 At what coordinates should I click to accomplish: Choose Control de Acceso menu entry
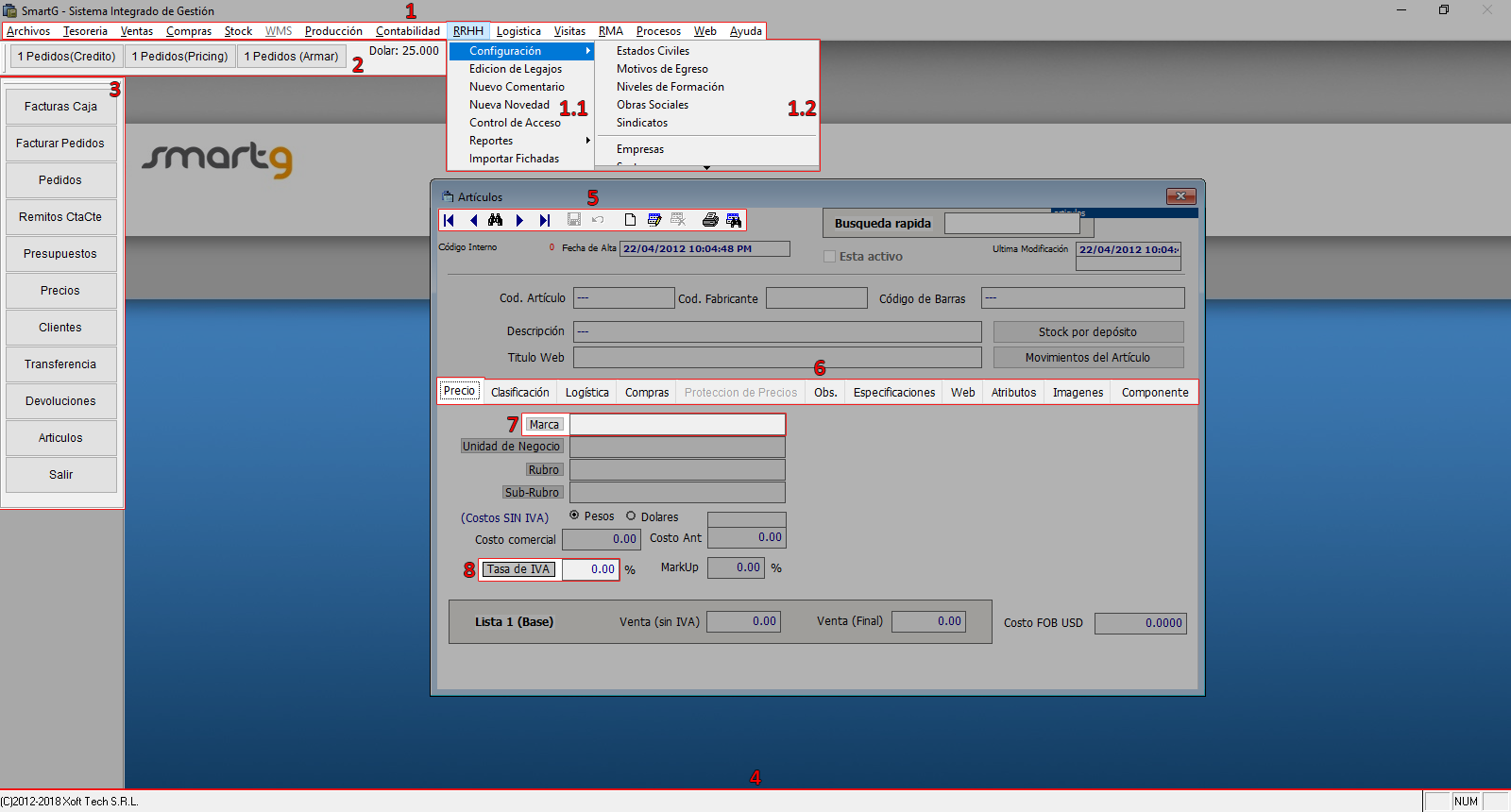[515, 123]
